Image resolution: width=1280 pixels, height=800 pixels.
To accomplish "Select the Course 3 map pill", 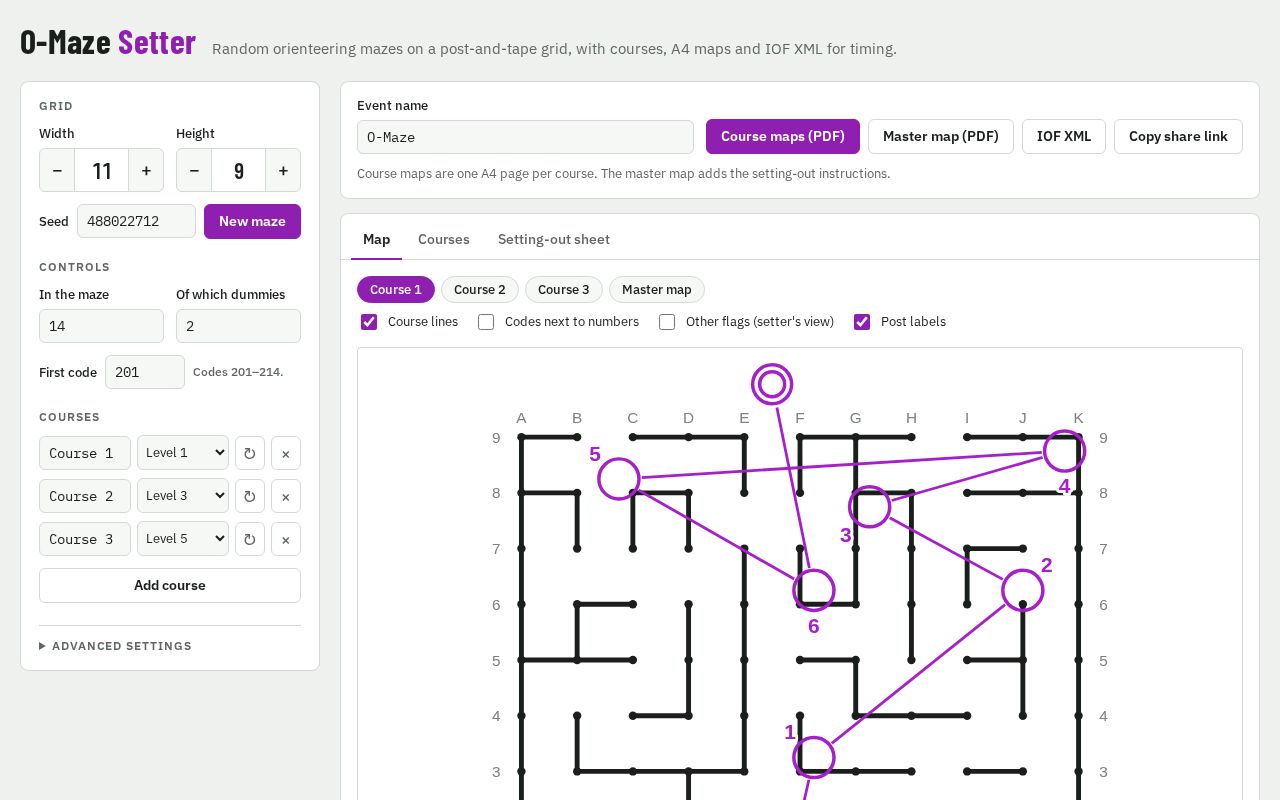I will 564,290.
